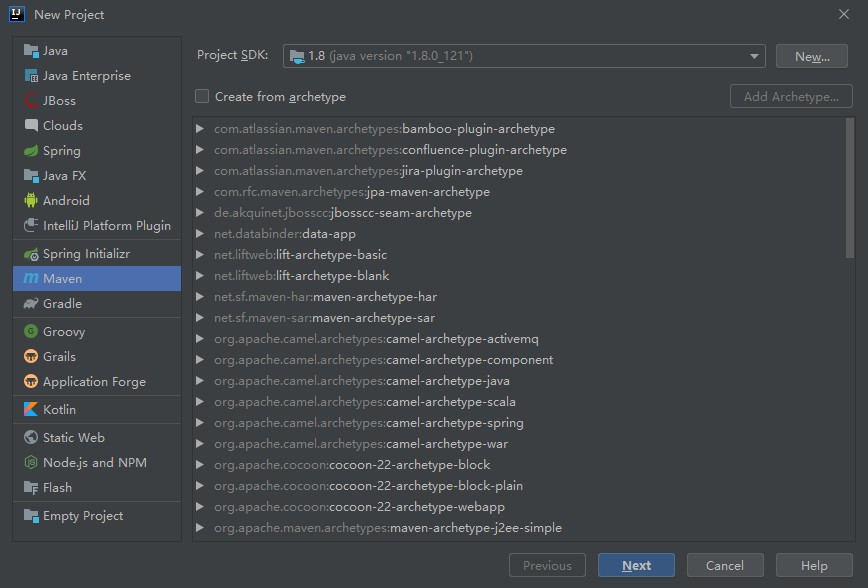Choose Empty Project from the list
This screenshot has width=868, height=588.
(x=83, y=516)
